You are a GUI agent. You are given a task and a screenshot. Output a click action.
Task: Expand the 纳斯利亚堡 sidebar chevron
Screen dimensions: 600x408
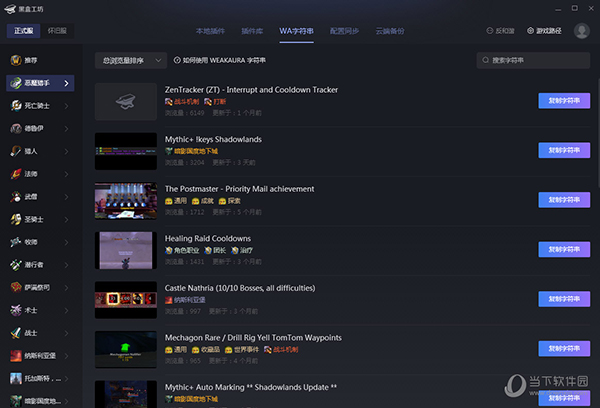(x=67, y=355)
